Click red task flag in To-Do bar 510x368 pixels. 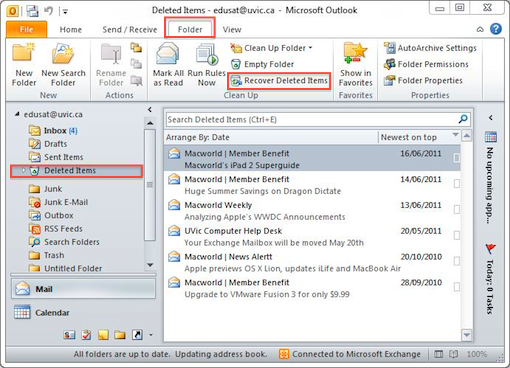click(x=490, y=249)
